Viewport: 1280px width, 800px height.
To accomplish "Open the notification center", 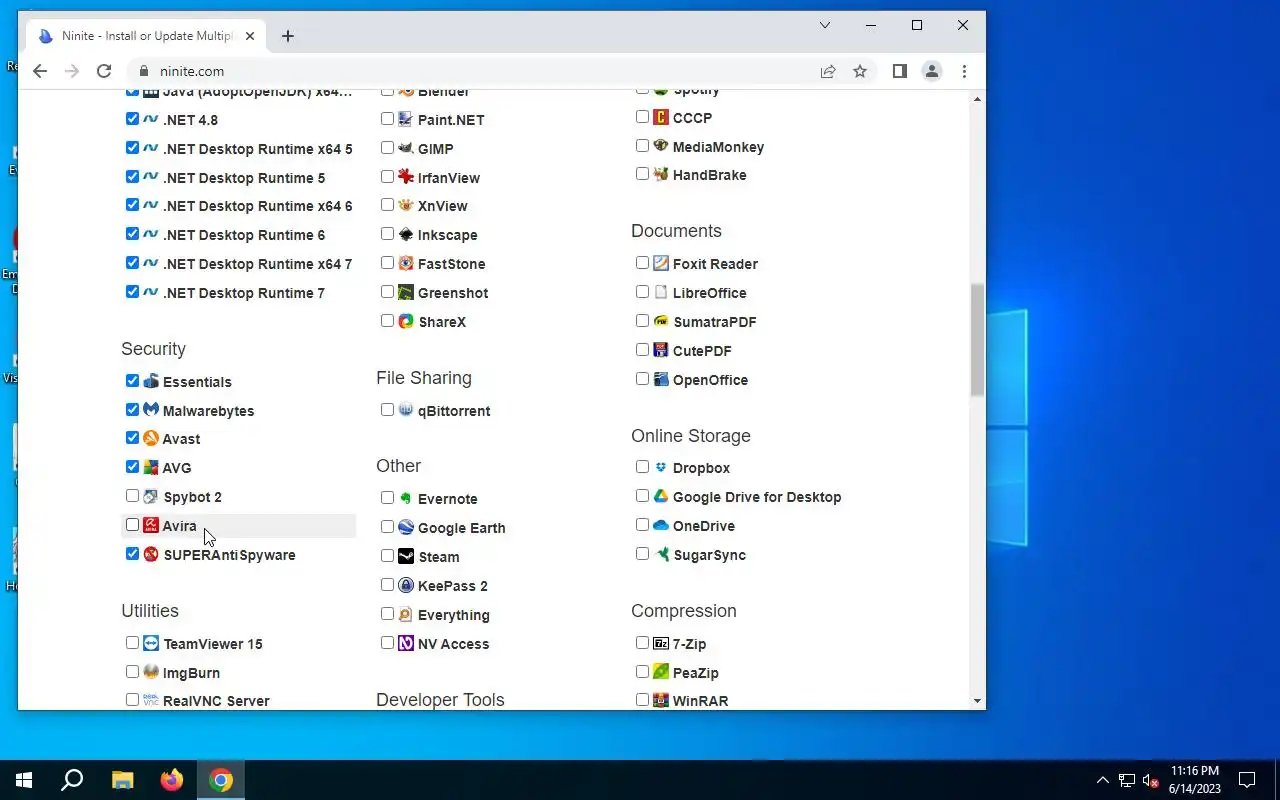I will 1247,780.
